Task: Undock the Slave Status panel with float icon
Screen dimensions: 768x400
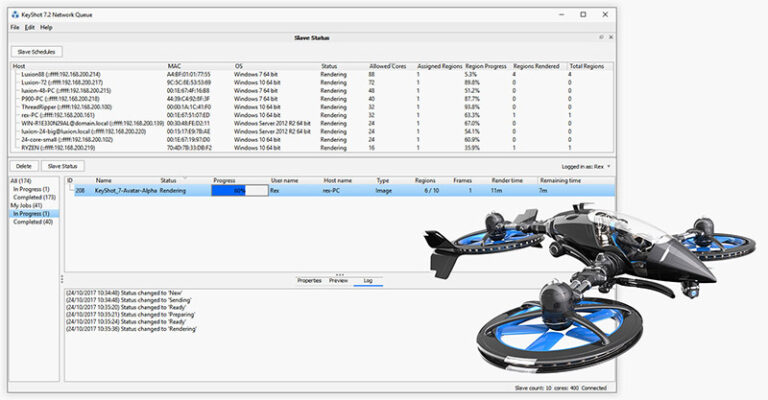Action: [x=601, y=37]
